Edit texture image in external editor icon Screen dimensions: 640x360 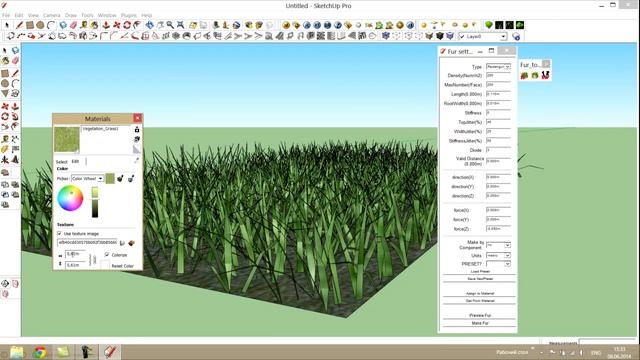131,243
